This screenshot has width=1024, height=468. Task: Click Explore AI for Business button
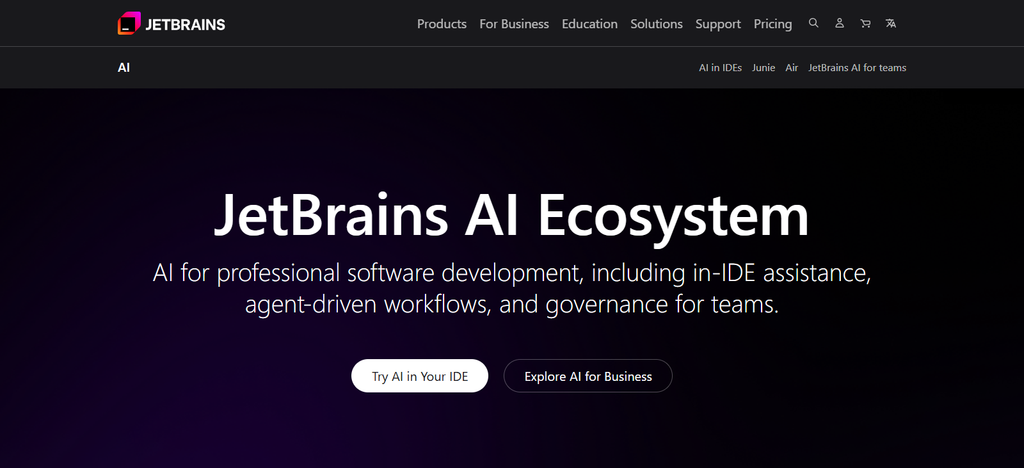[588, 376]
